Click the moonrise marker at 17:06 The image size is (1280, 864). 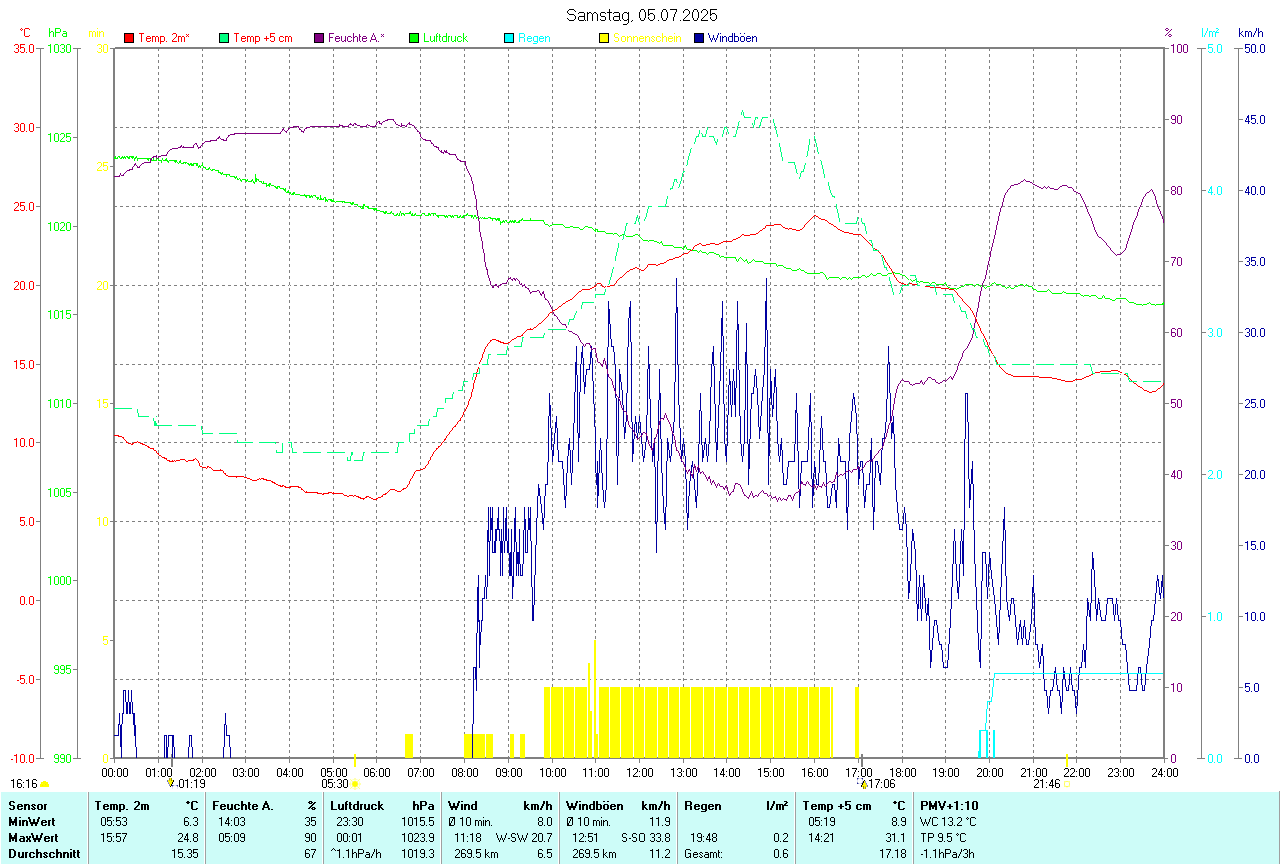864,784
